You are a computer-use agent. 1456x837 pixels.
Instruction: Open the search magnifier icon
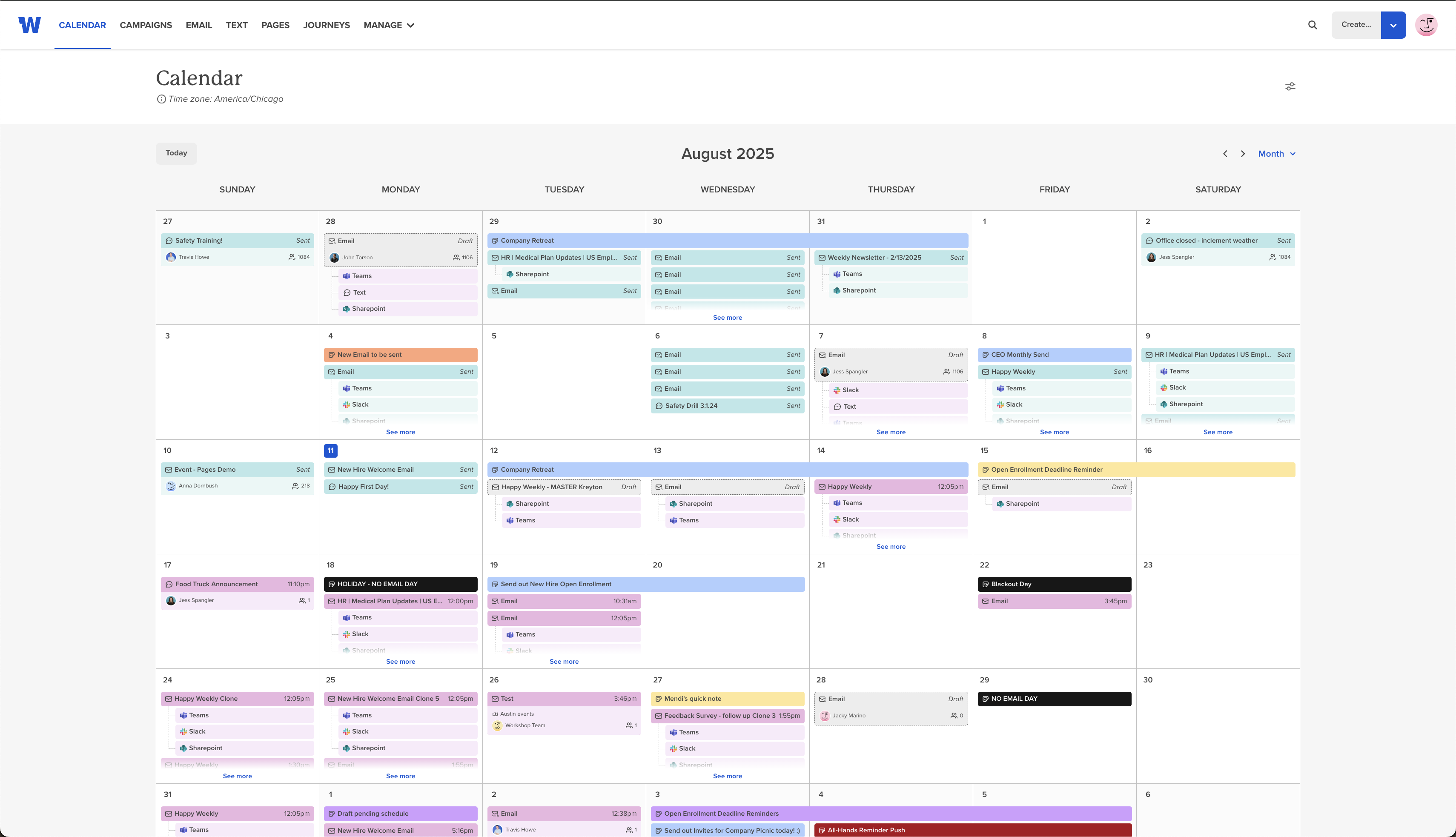(1313, 25)
